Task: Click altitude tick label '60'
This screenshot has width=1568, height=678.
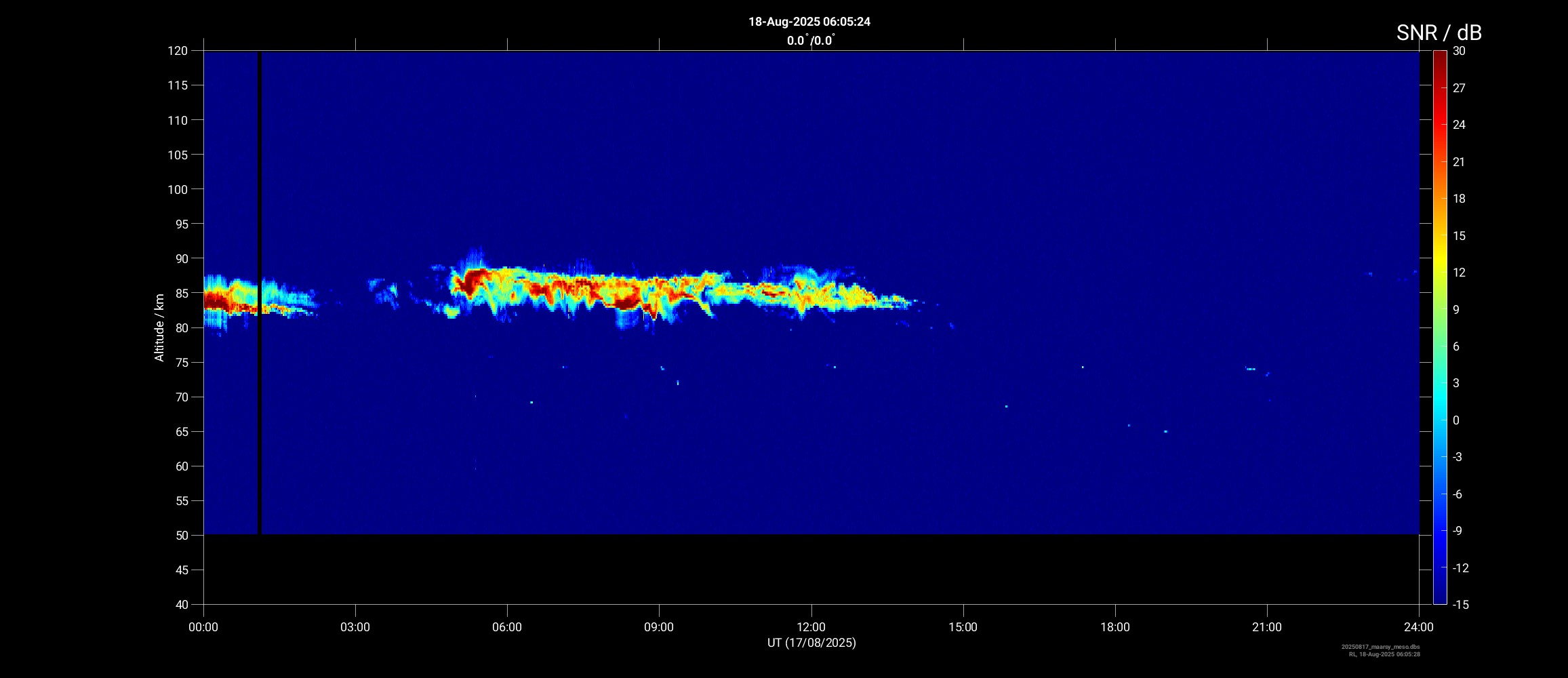Action: click(181, 466)
